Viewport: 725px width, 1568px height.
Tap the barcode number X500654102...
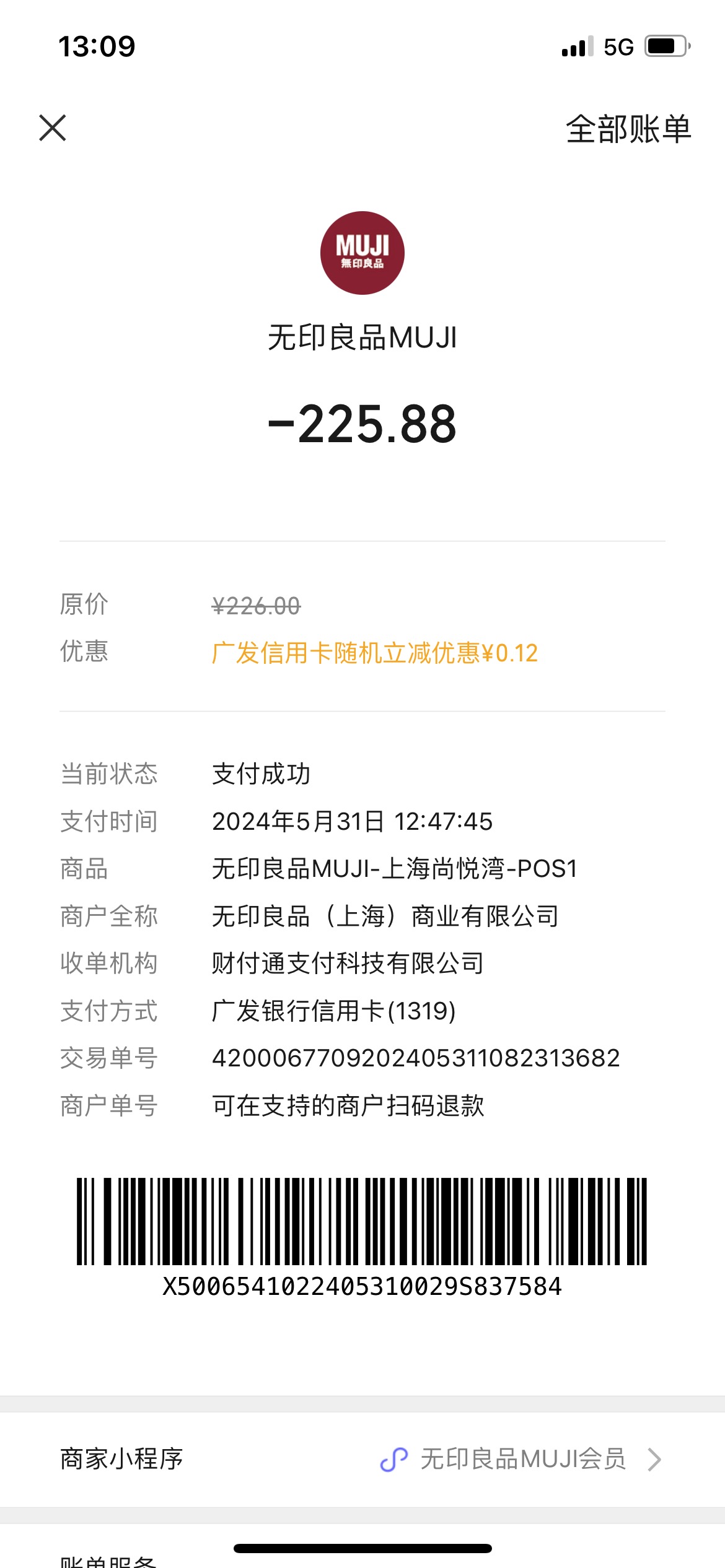pyautogui.click(x=362, y=1286)
